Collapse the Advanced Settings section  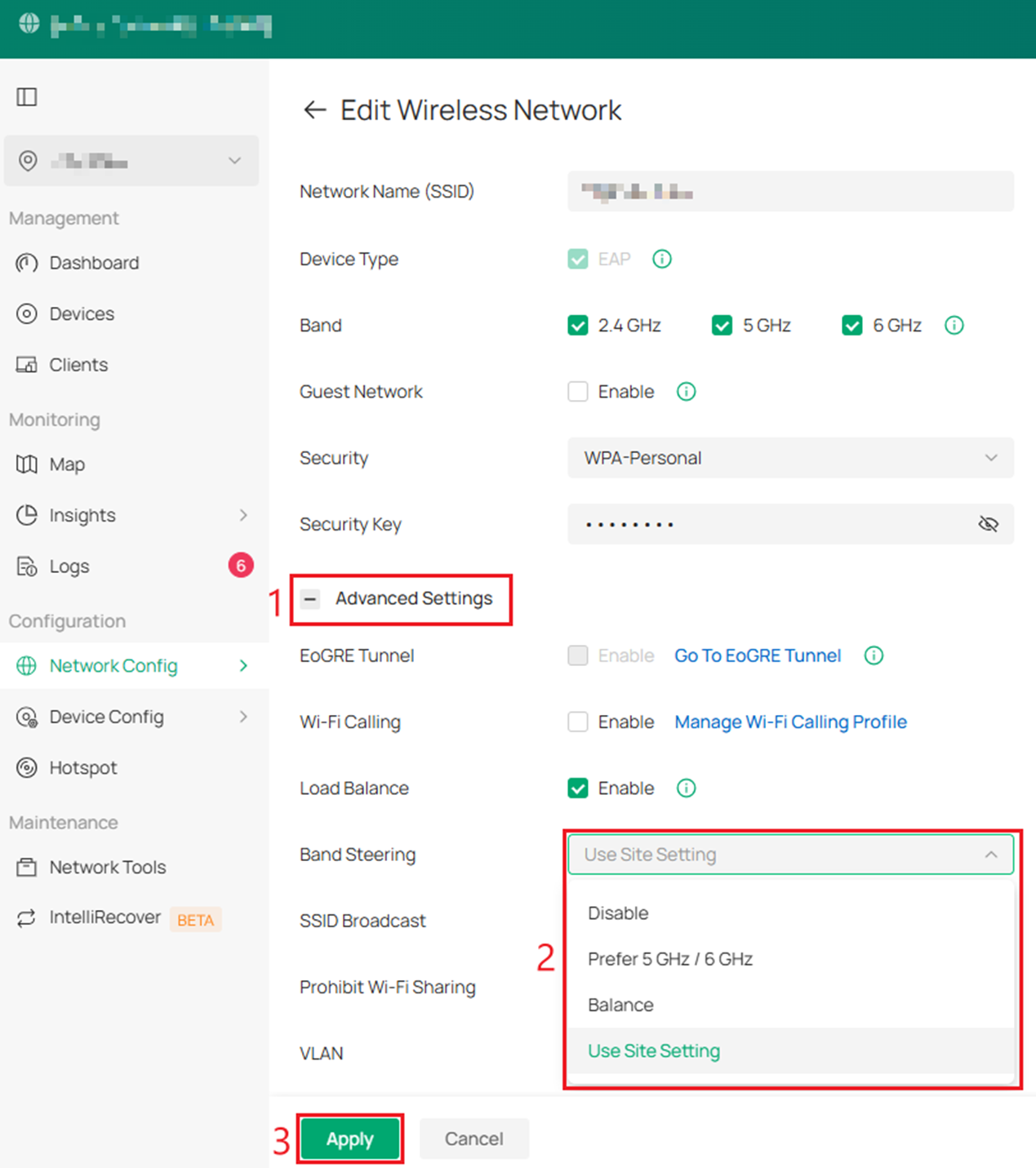(310, 599)
